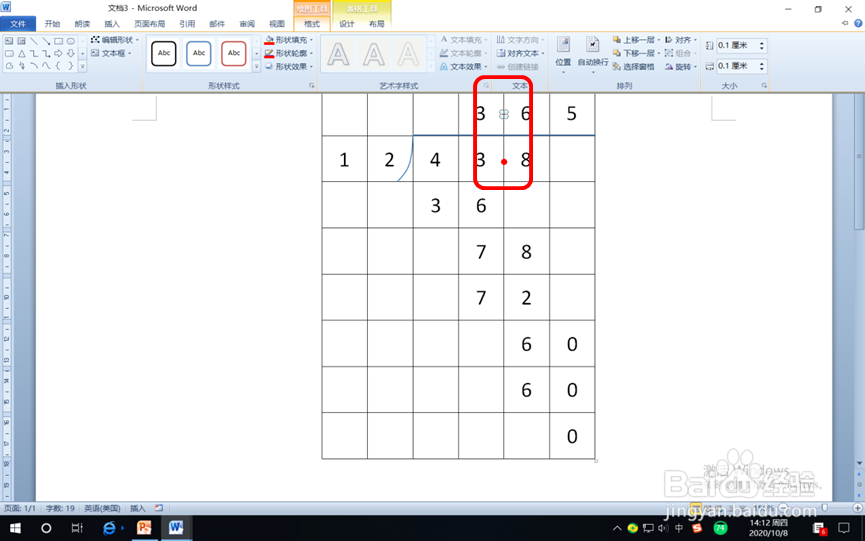Select the right brace shape
The image size is (865, 541).
71,66
